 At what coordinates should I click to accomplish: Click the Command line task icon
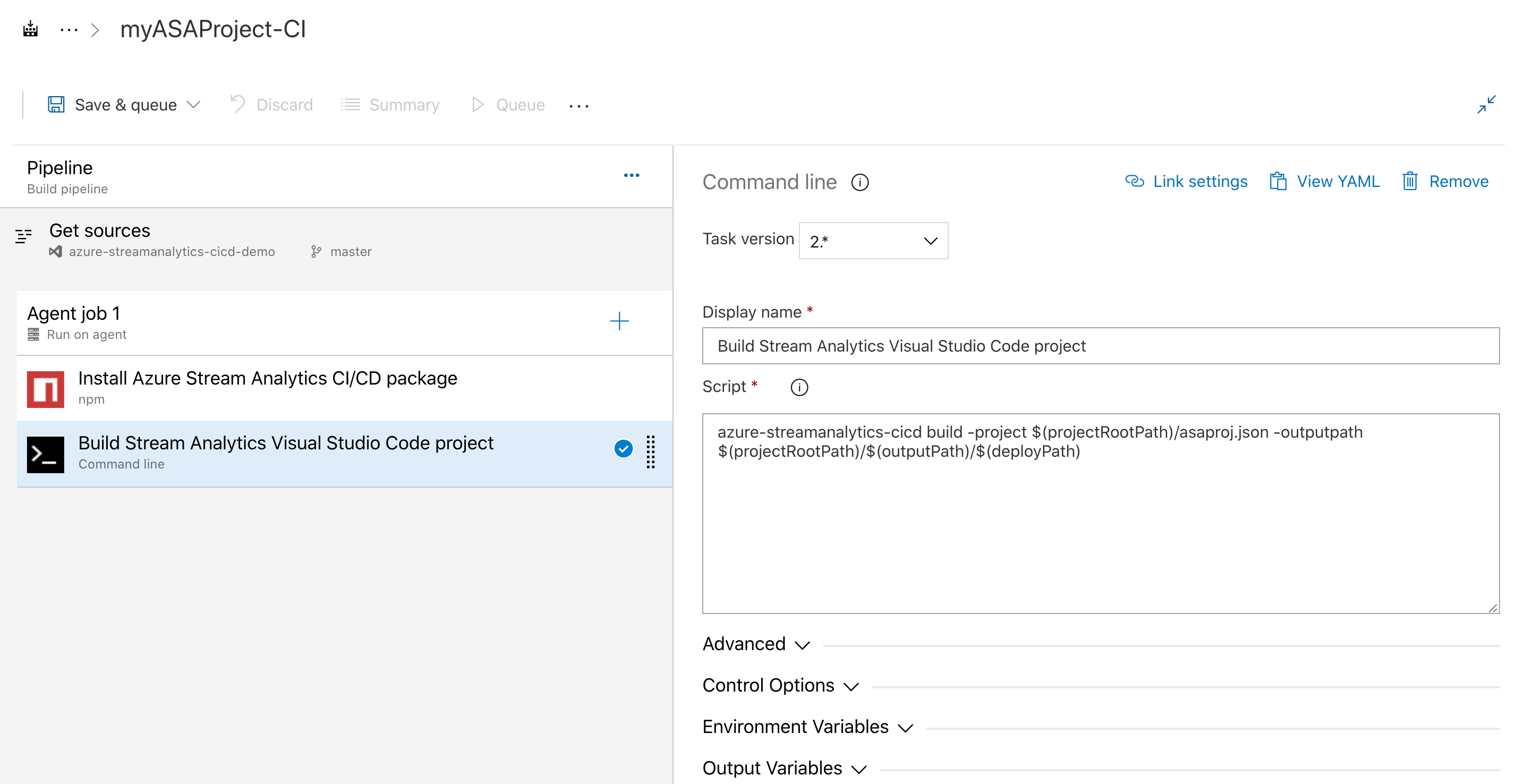point(45,451)
